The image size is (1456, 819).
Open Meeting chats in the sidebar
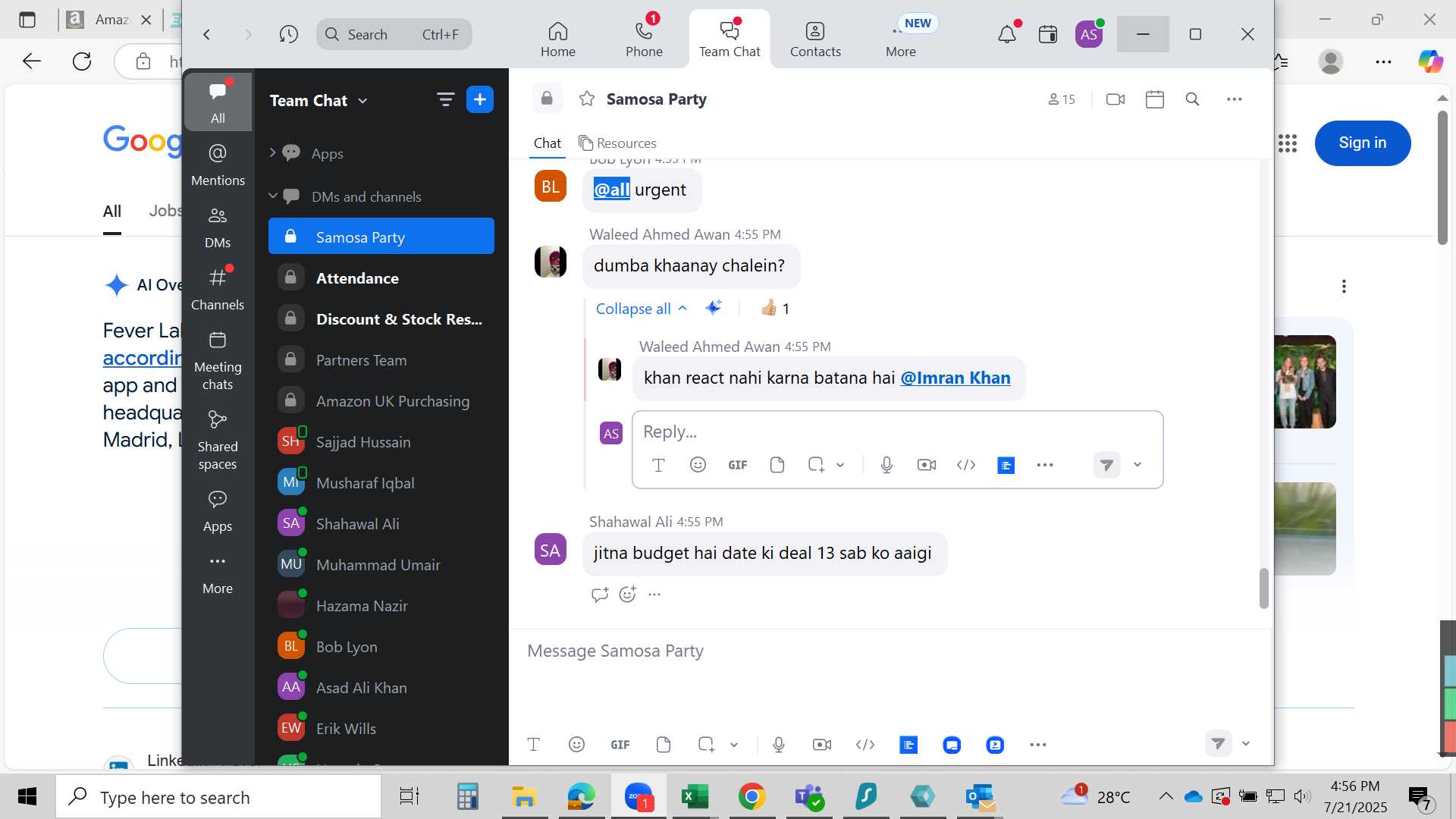[218, 359]
